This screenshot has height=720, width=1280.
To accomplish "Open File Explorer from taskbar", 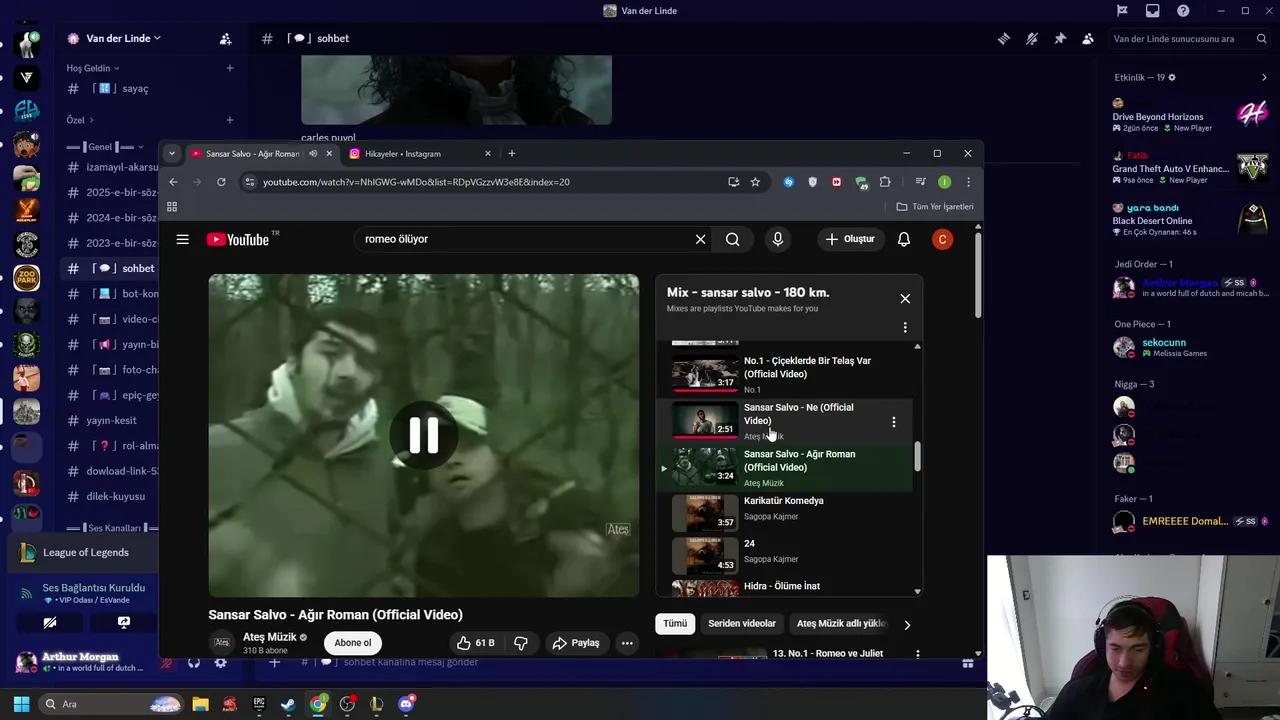I will click(x=200, y=704).
